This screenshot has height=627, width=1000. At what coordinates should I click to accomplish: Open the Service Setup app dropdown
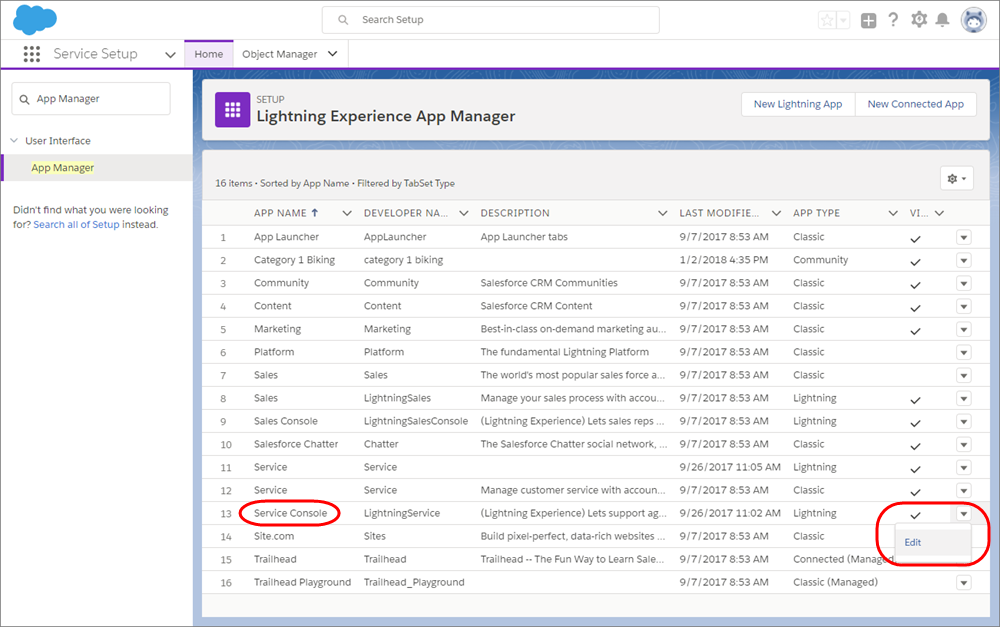click(x=170, y=55)
